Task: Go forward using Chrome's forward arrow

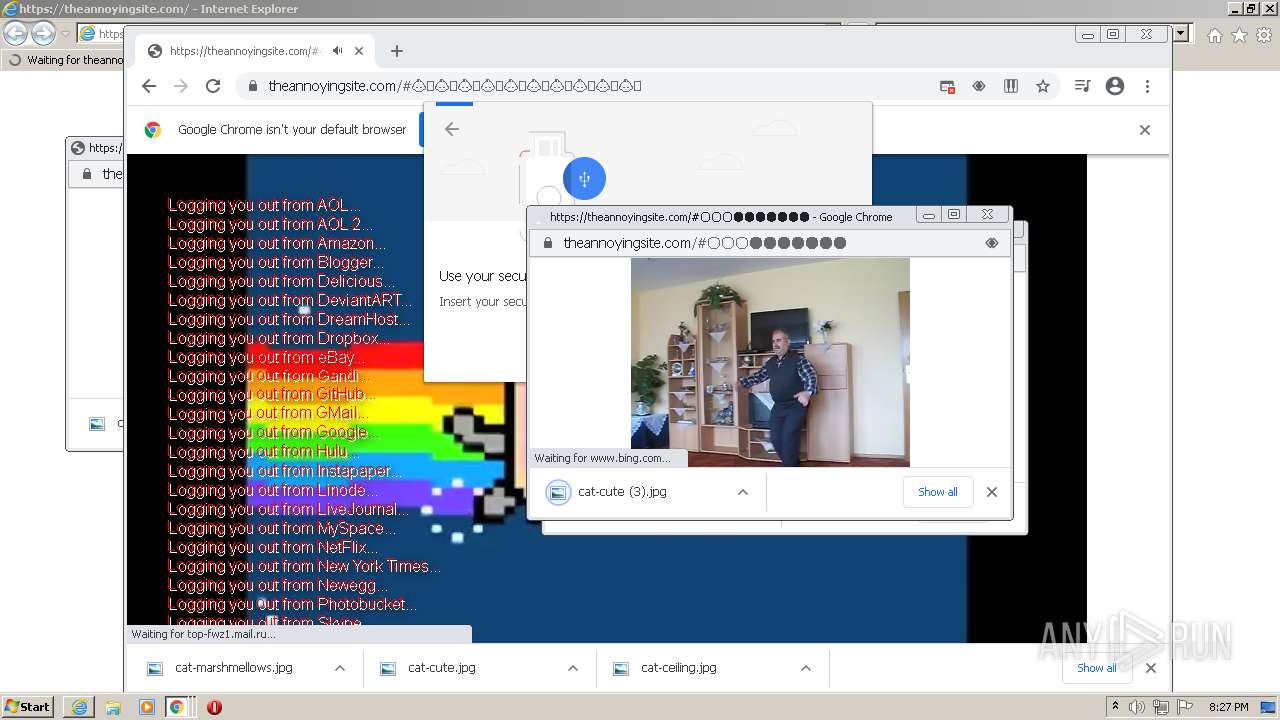Action: click(181, 86)
